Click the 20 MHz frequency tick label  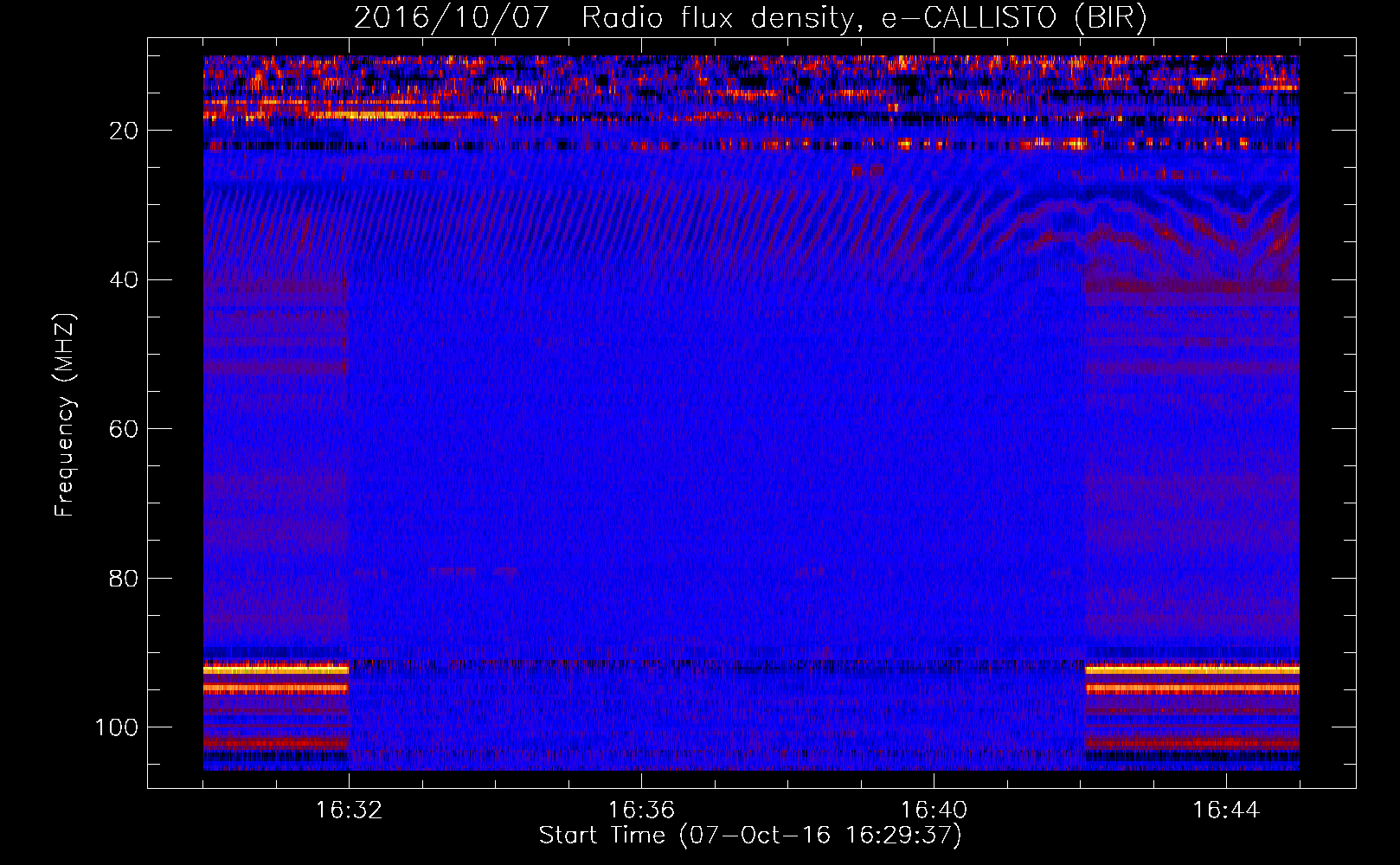[x=124, y=131]
